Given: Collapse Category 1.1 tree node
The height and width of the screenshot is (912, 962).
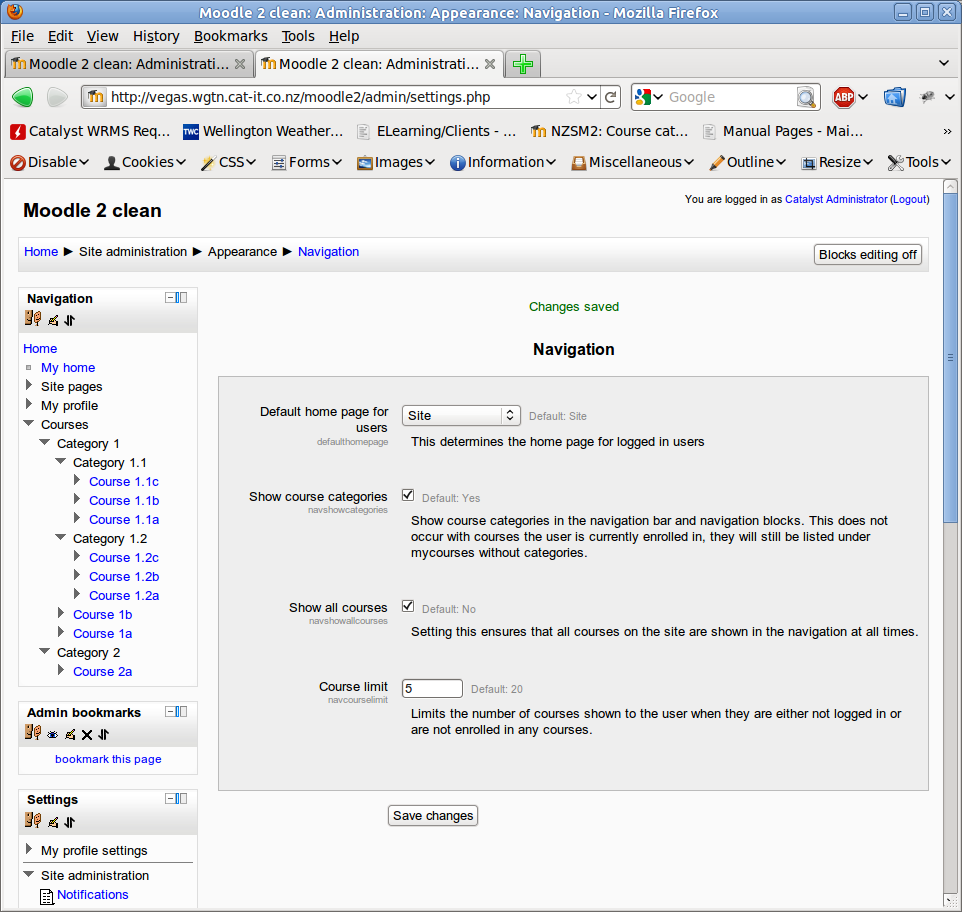Looking at the screenshot, I should pyautogui.click(x=61, y=461).
